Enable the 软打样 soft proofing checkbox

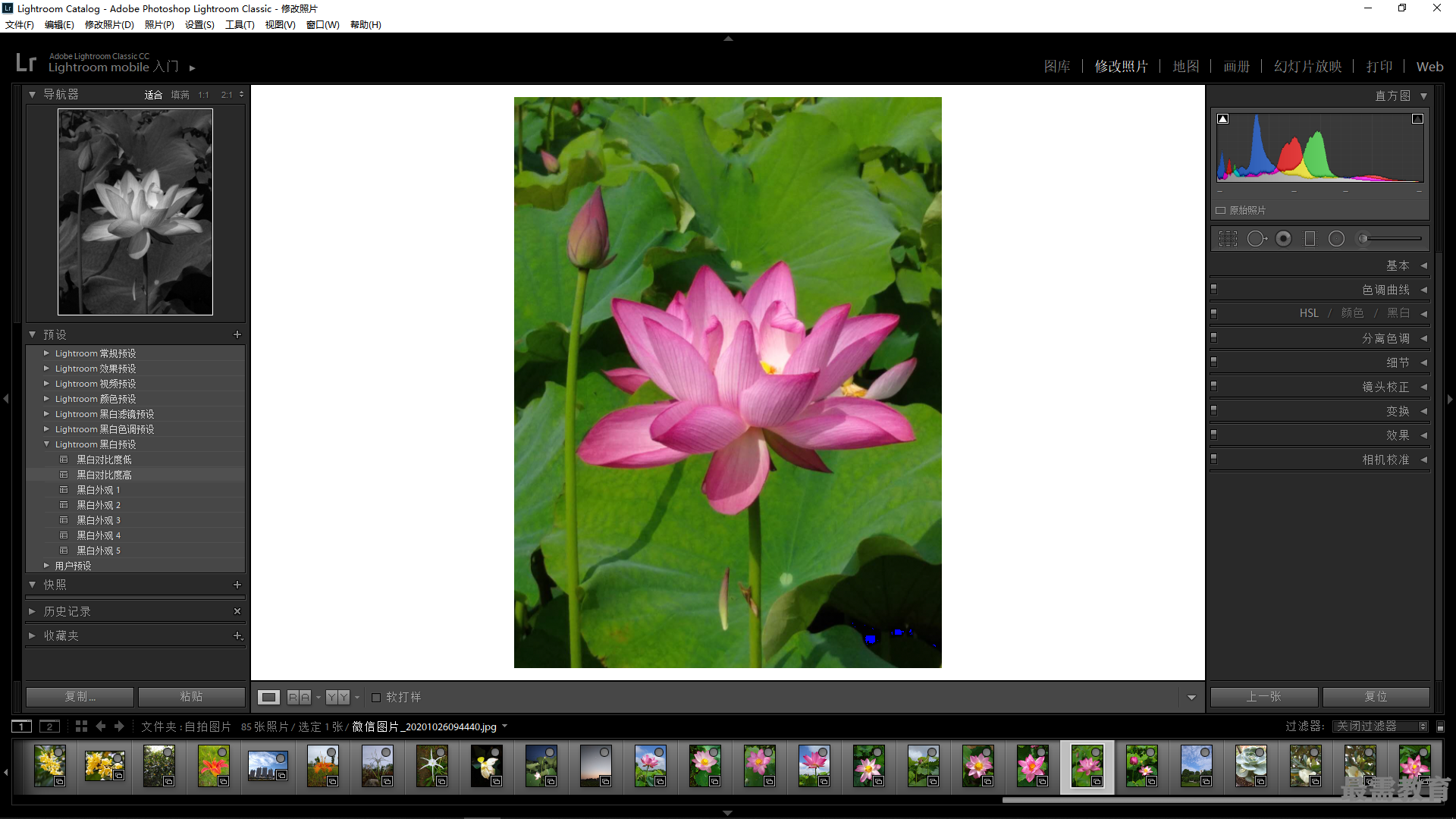point(376,697)
